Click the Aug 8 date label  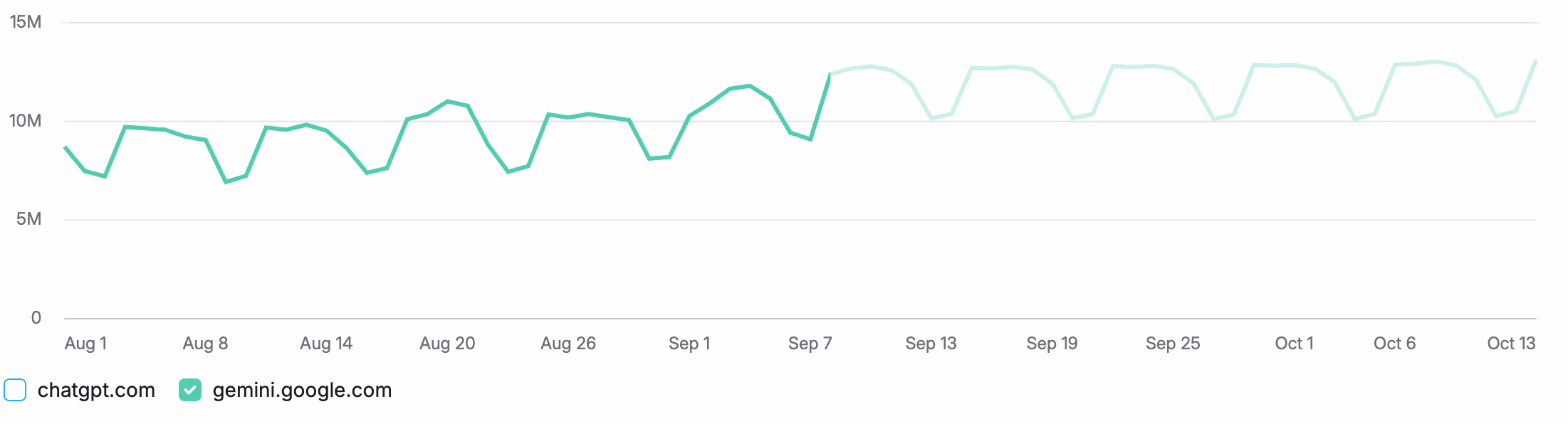(x=205, y=344)
